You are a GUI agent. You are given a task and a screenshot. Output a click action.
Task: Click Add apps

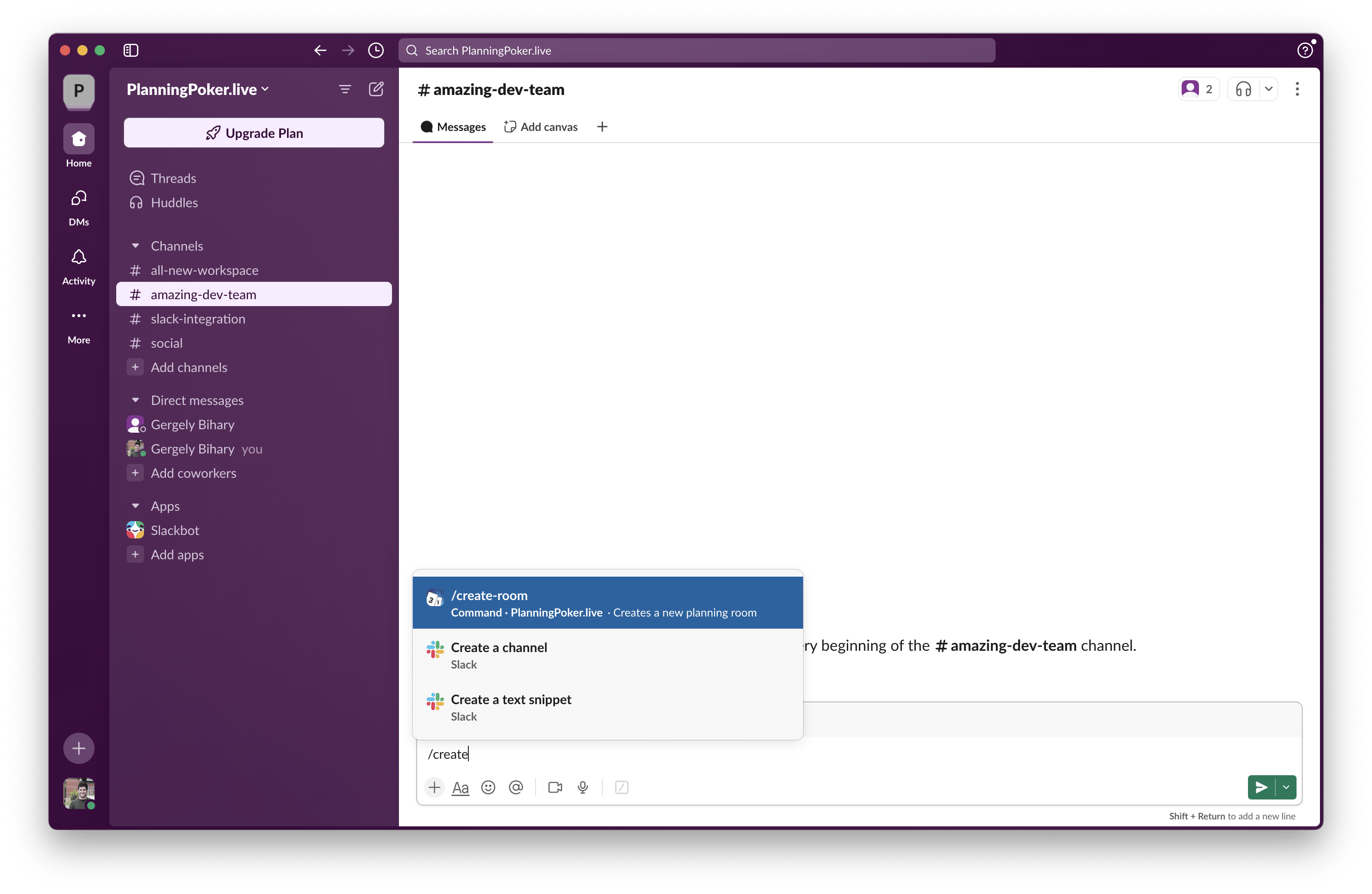click(x=254, y=554)
